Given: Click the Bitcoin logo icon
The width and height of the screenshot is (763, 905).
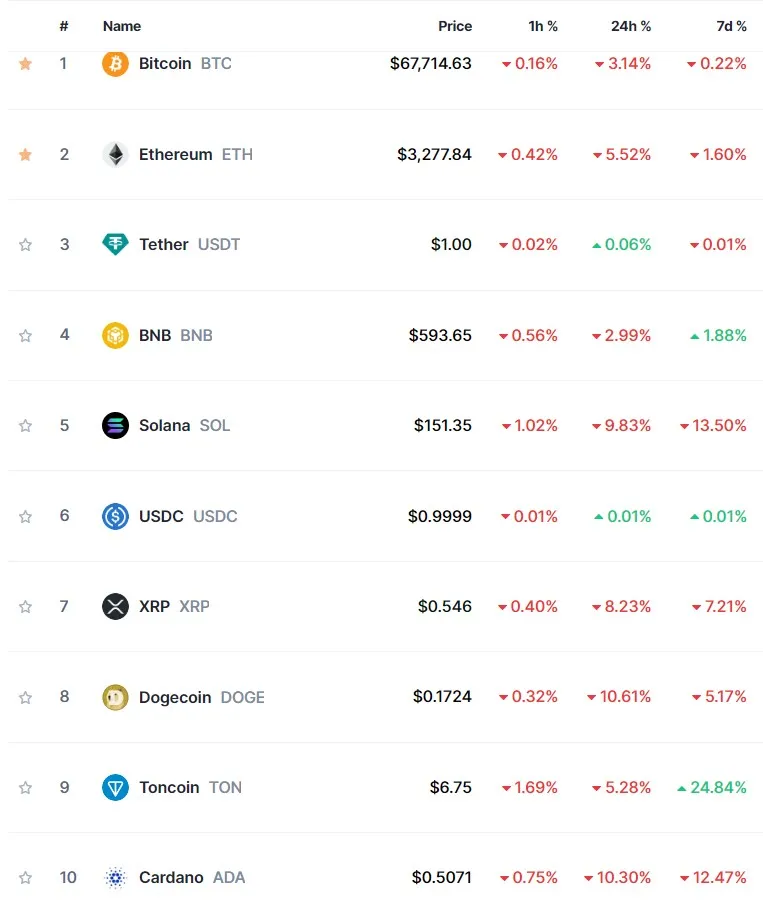Looking at the screenshot, I should point(115,63).
